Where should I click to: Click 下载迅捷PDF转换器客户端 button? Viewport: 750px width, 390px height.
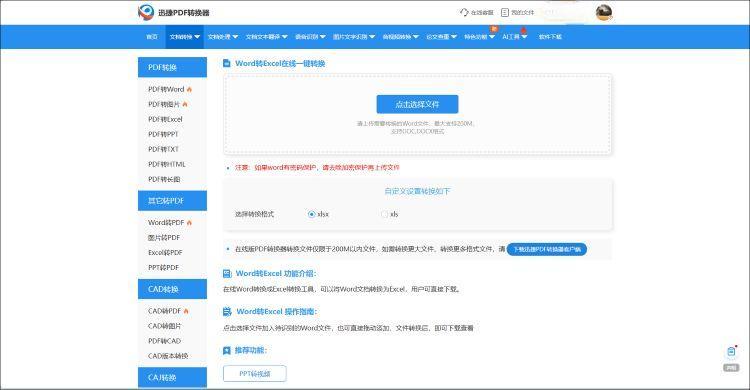(547, 249)
